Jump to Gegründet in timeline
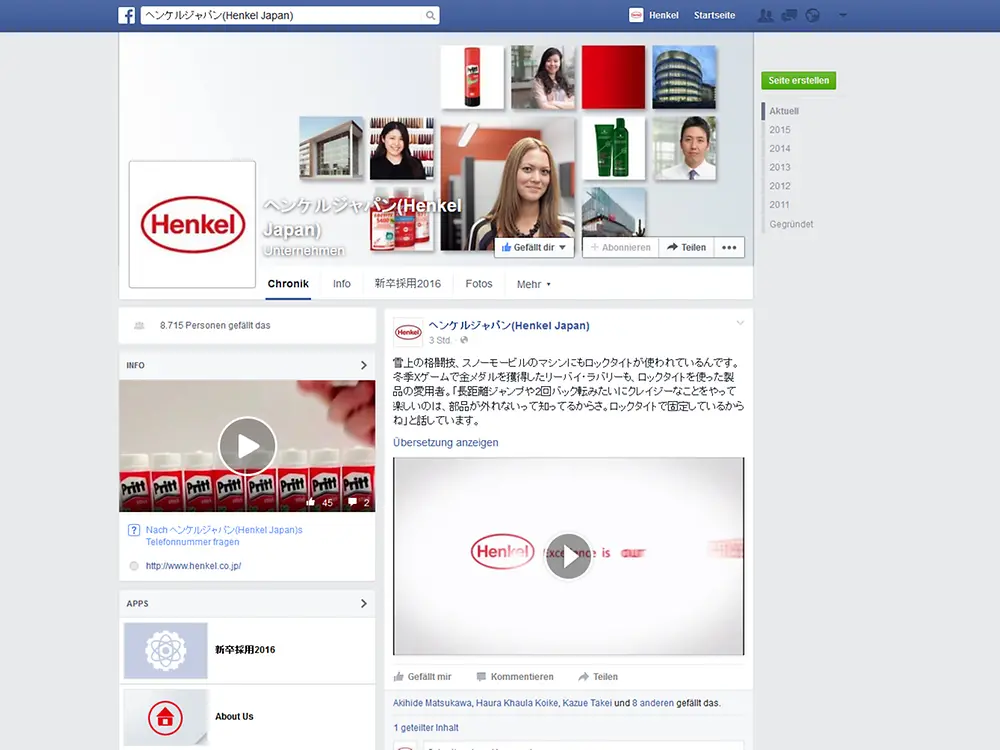The height and width of the screenshot is (750, 1000). [x=791, y=224]
